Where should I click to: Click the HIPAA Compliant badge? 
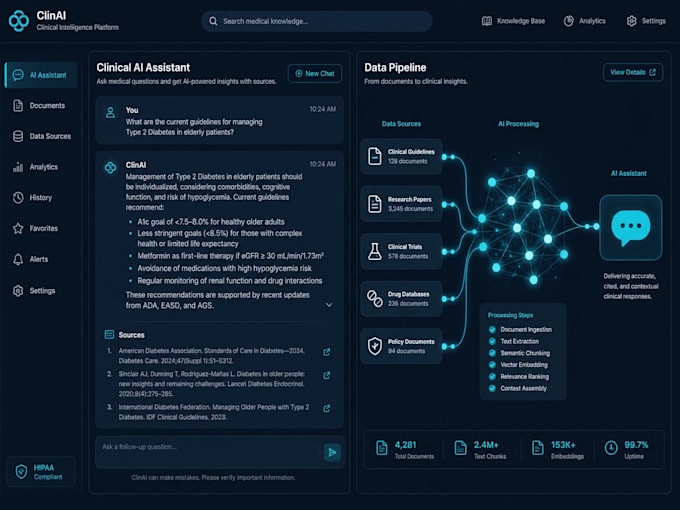point(41,472)
